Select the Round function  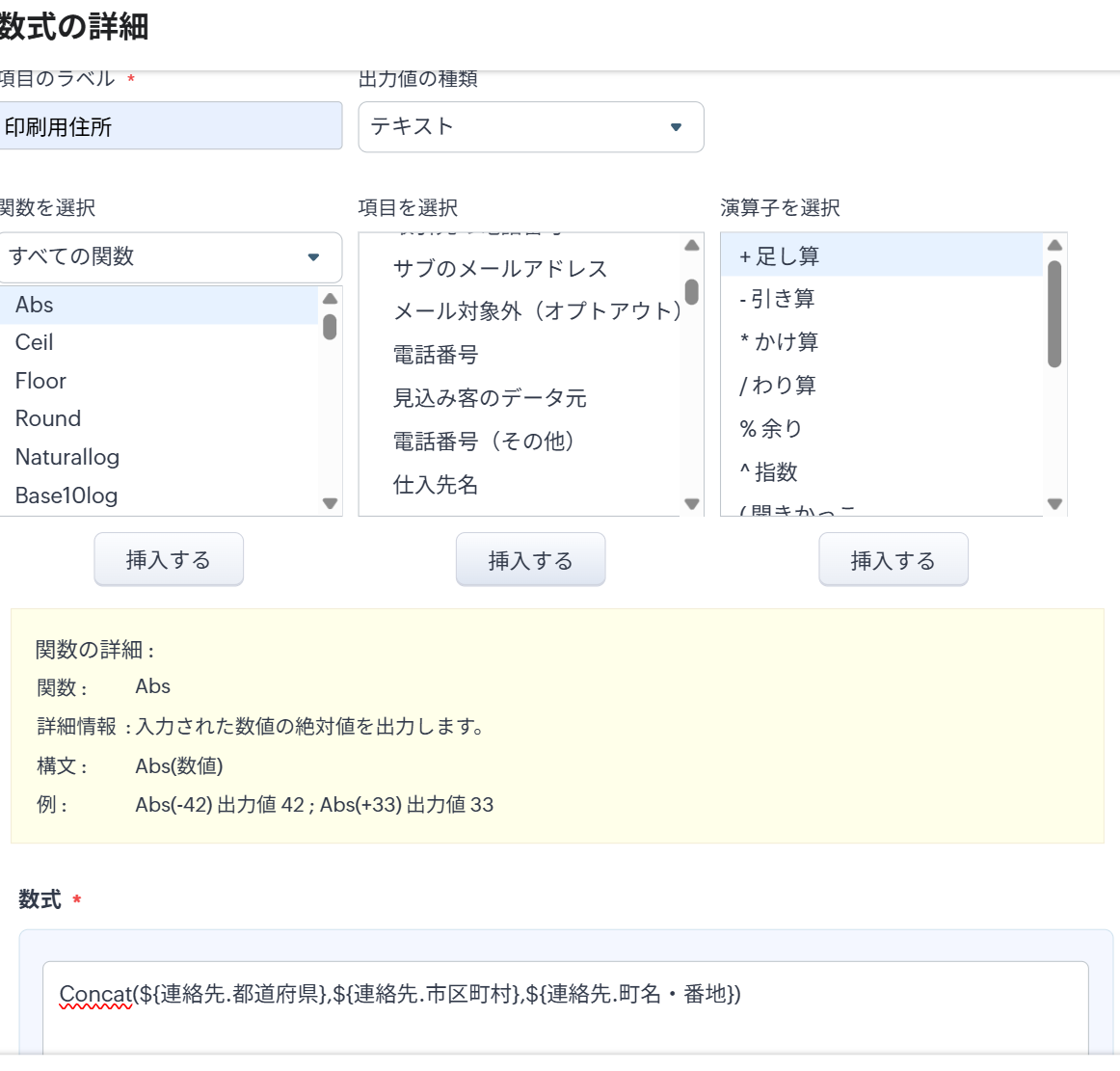pyautogui.click(x=48, y=418)
